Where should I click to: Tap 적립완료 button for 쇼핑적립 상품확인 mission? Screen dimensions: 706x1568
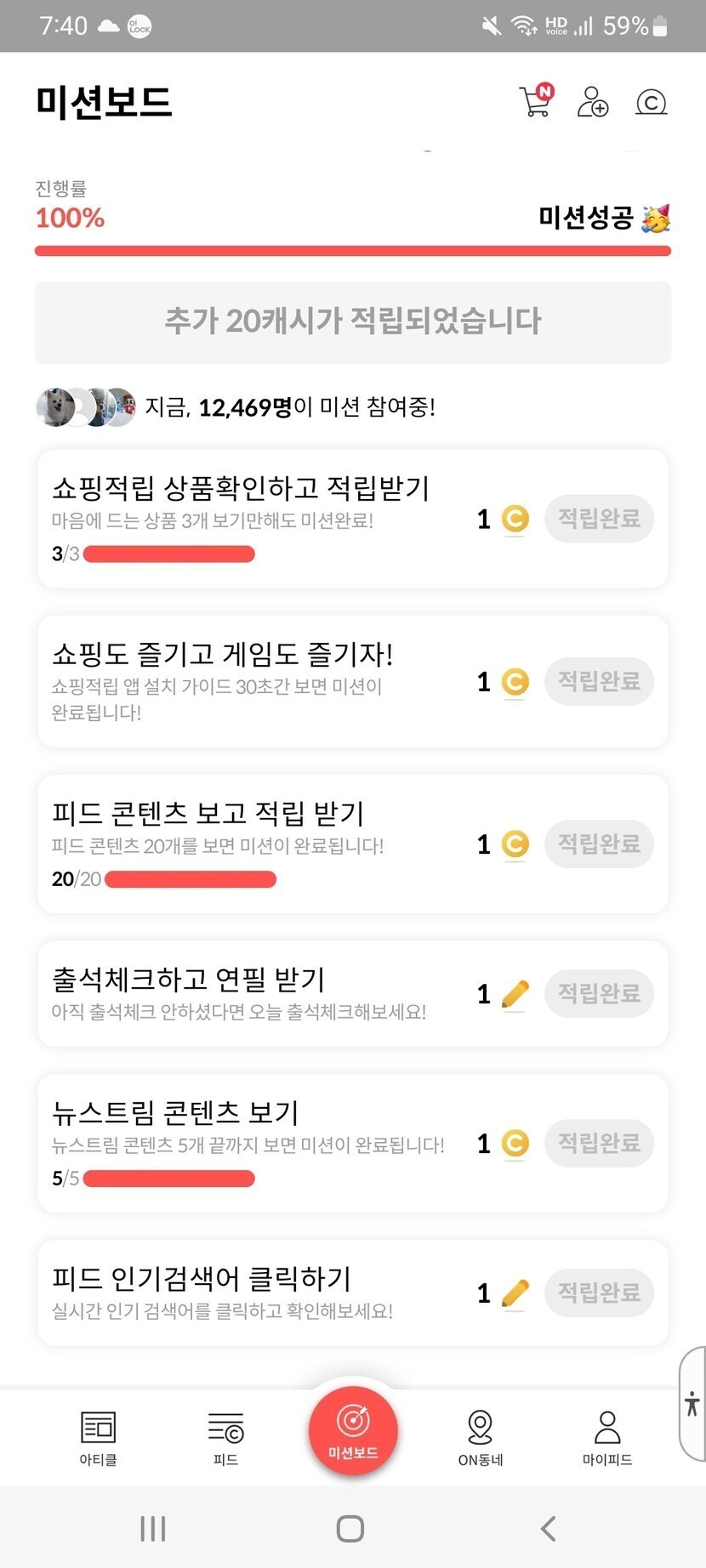click(x=599, y=519)
